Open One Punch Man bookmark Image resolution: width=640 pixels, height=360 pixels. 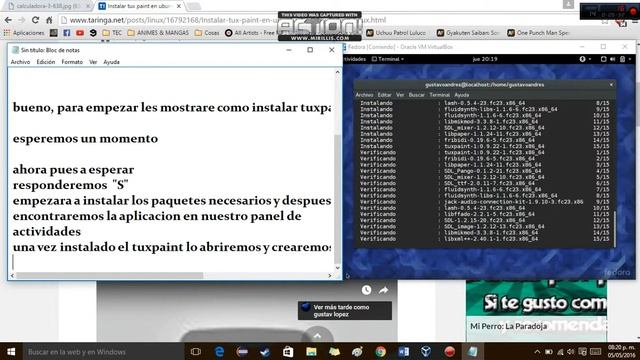point(539,33)
